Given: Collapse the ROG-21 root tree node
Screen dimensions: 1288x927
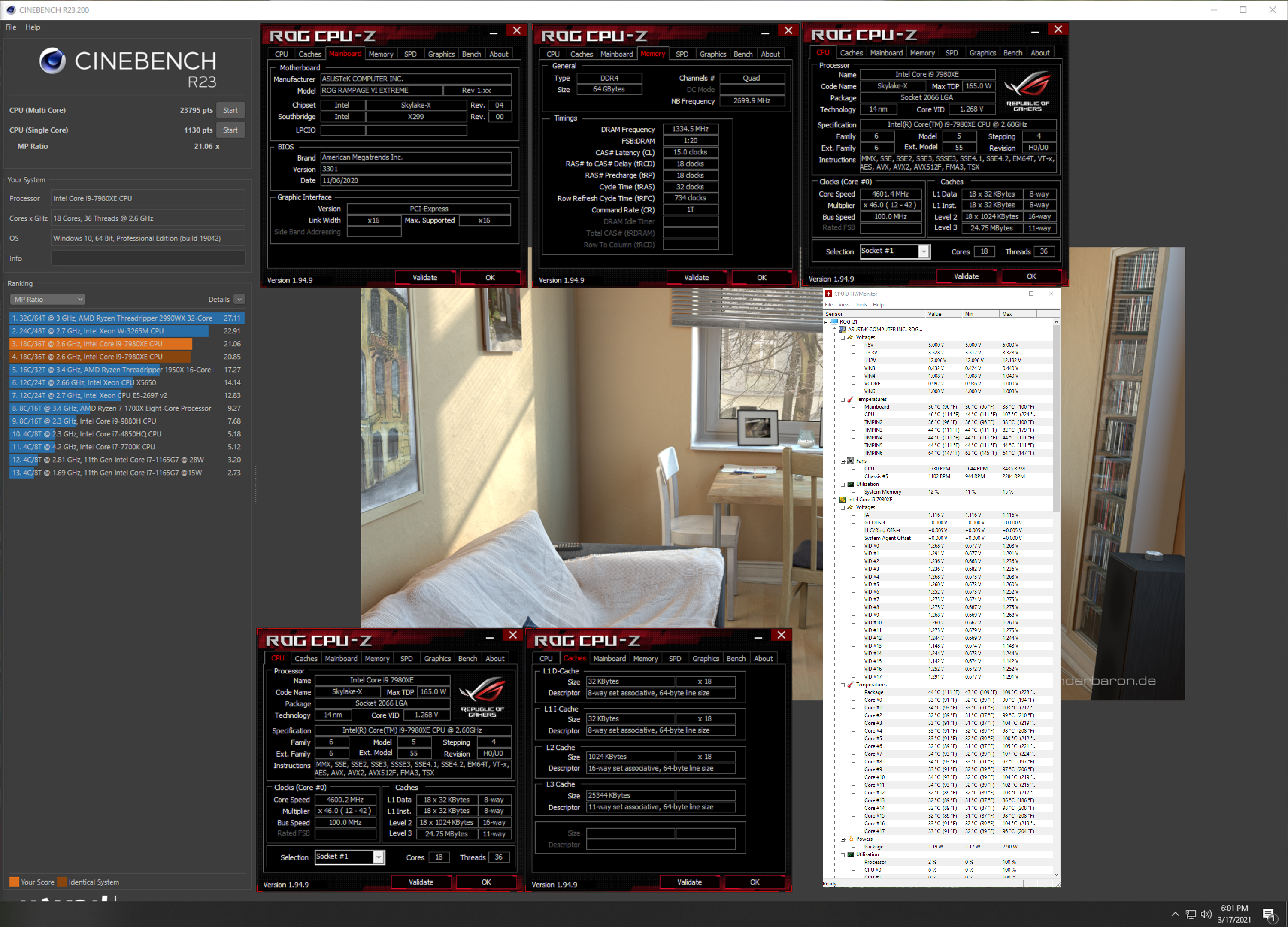Looking at the screenshot, I should (826, 321).
